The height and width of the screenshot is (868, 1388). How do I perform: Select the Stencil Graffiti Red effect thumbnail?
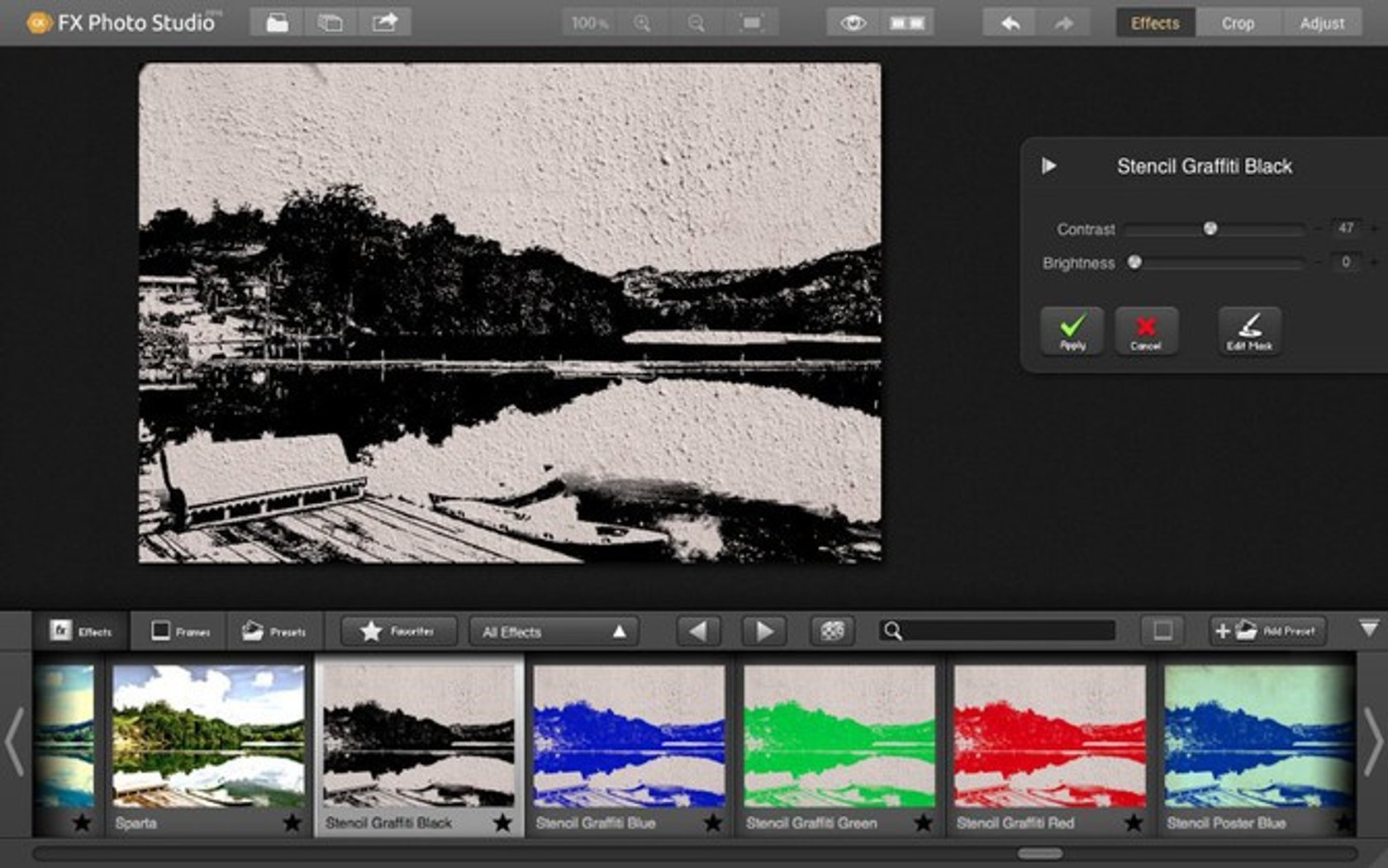click(1049, 739)
